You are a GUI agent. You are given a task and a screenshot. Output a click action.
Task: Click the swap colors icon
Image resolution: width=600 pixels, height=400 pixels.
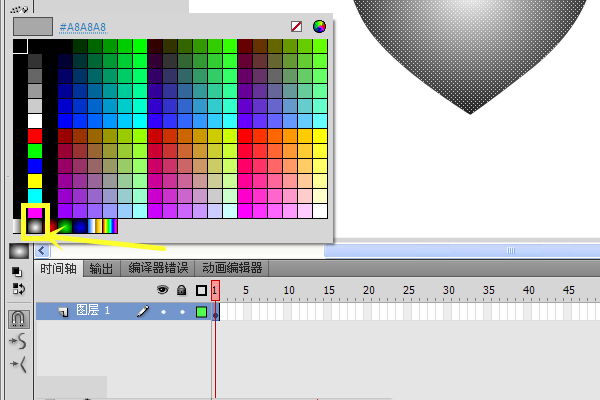click(x=18, y=289)
